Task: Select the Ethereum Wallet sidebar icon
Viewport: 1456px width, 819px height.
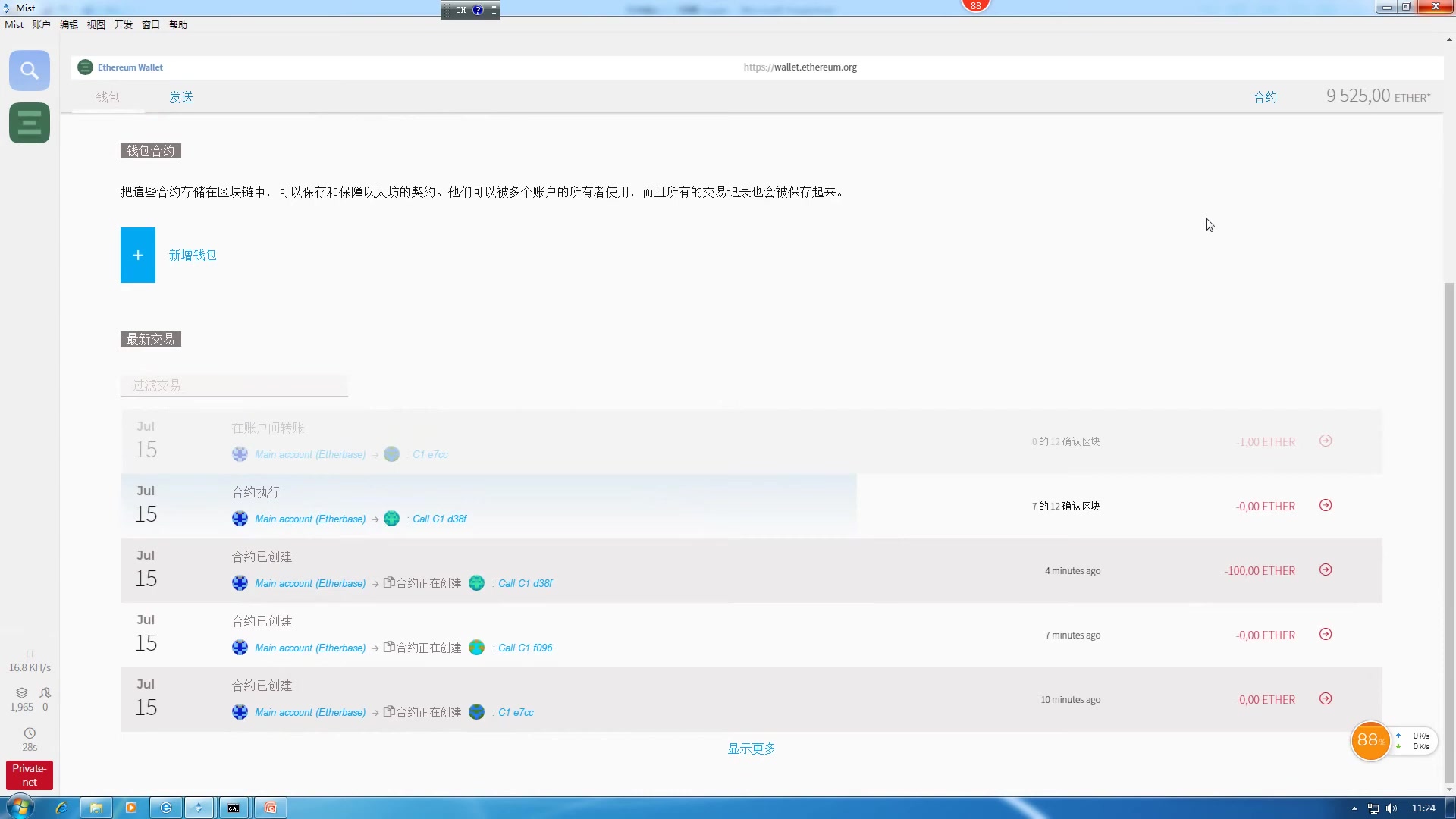Action: pos(30,123)
